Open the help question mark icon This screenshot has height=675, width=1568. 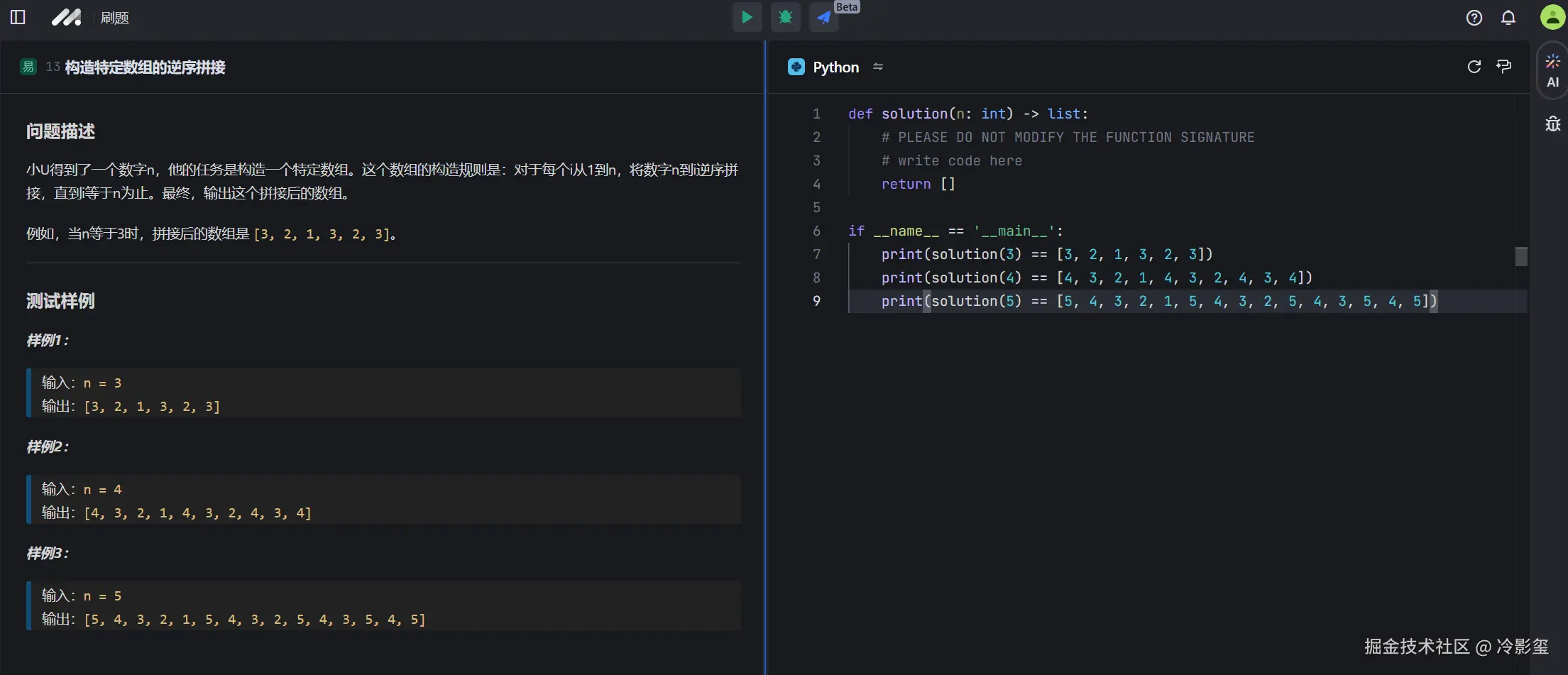point(1474,18)
